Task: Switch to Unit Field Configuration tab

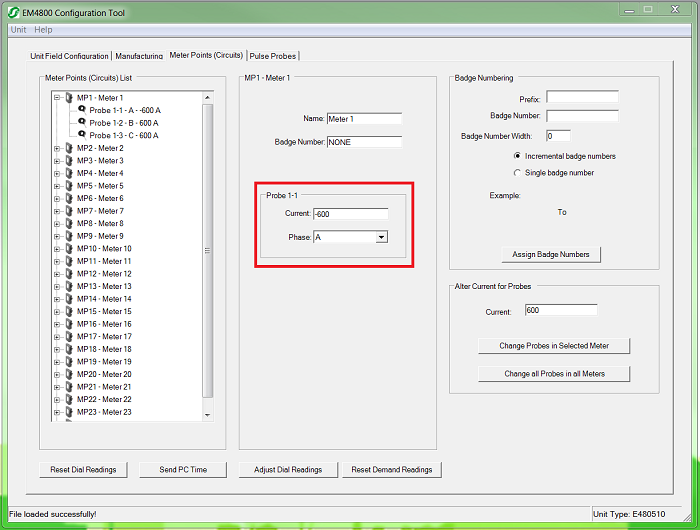Action: coord(69,56)
